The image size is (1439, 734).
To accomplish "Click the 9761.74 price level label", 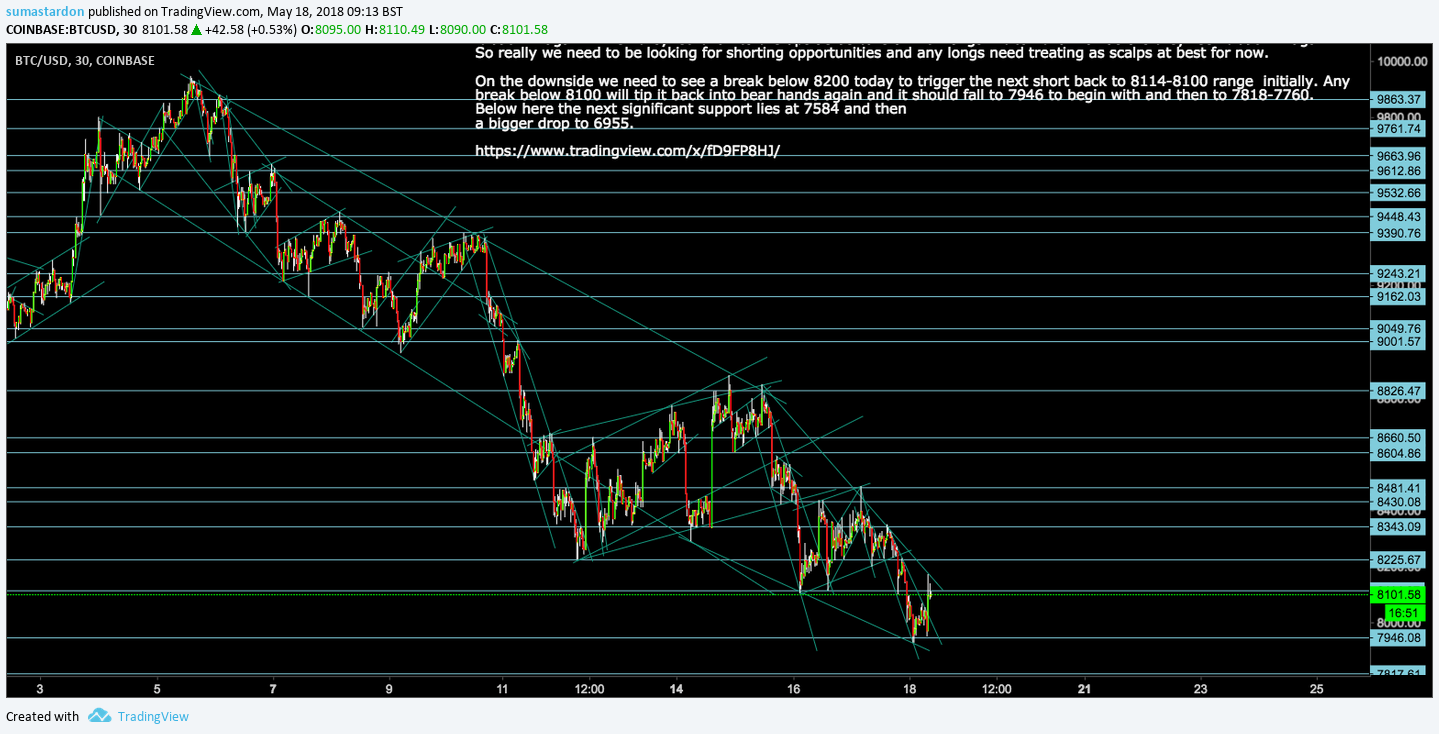I will coord(1399,128).
